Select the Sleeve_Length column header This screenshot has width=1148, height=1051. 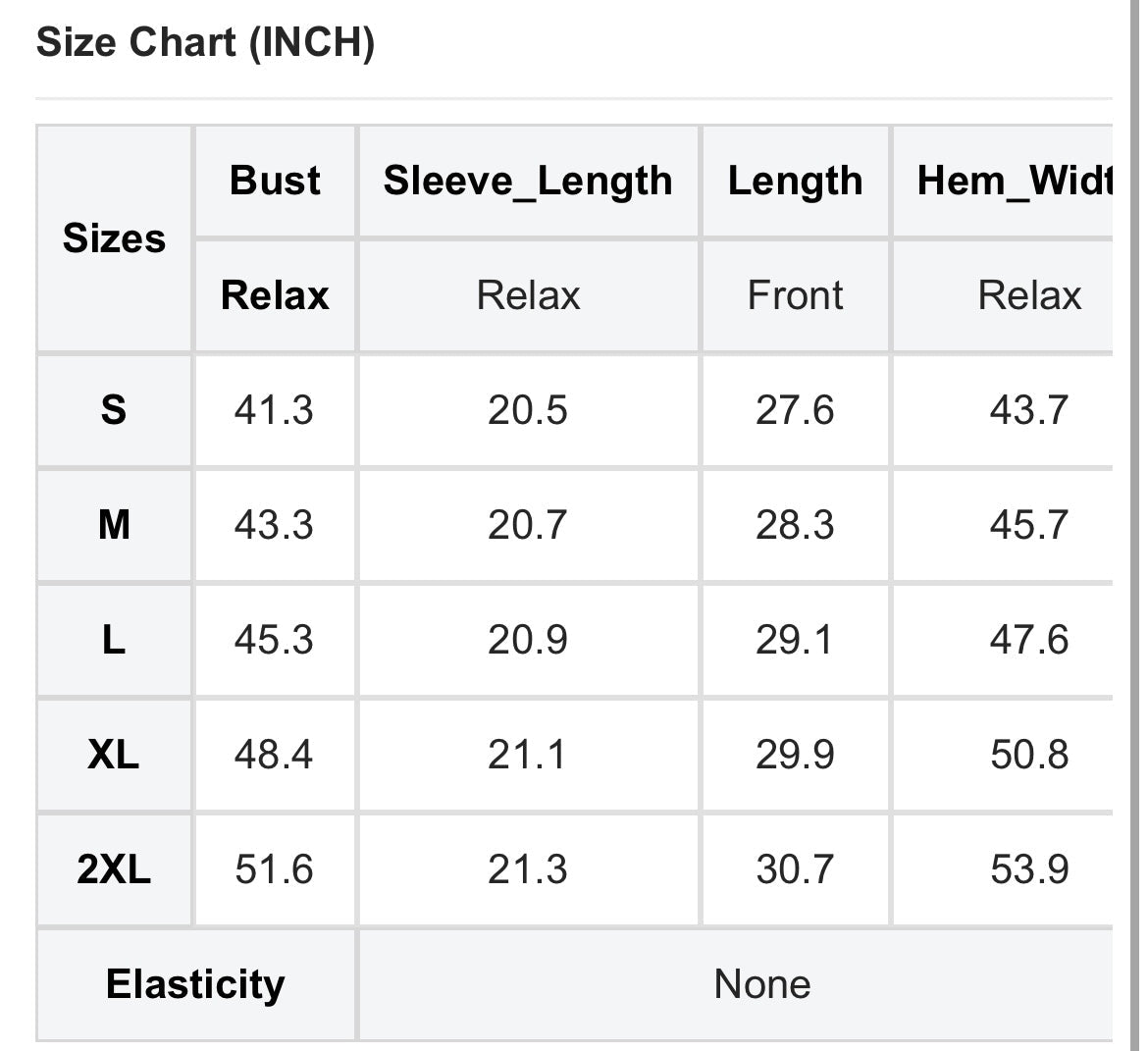coord(528,181)
